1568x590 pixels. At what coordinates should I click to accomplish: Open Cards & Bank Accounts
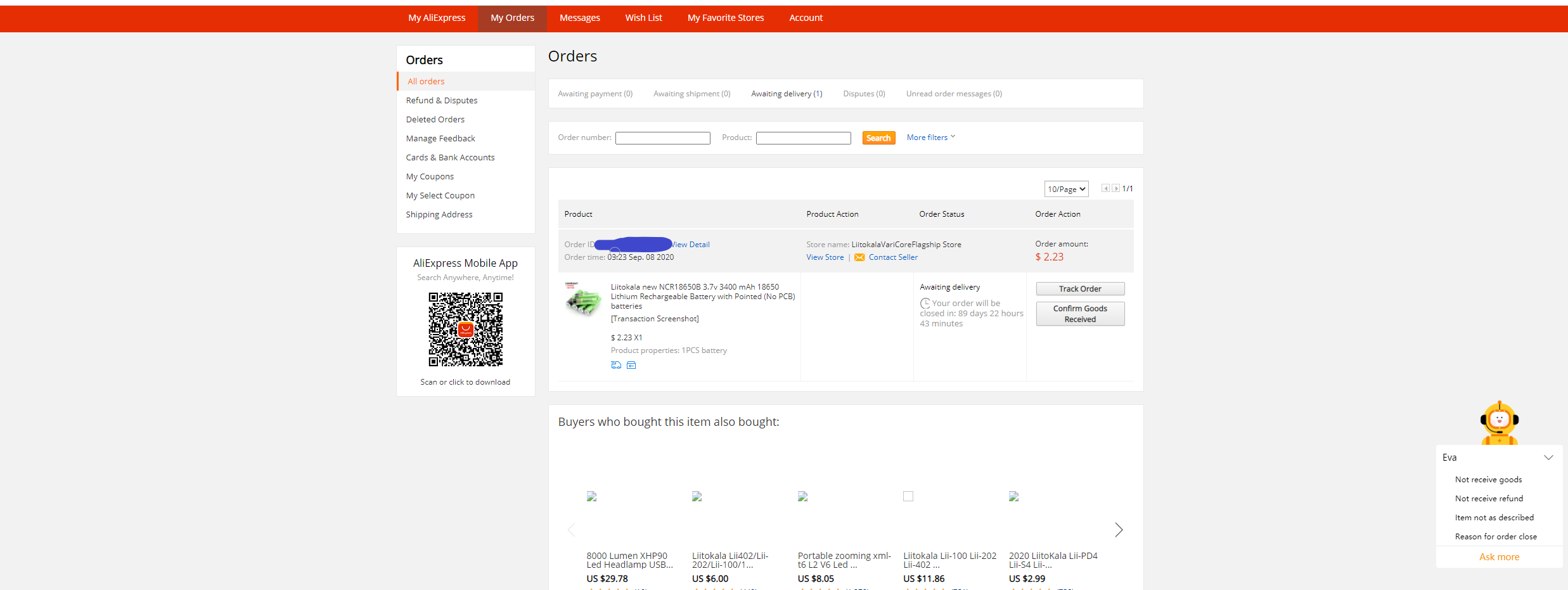[450, 157]
